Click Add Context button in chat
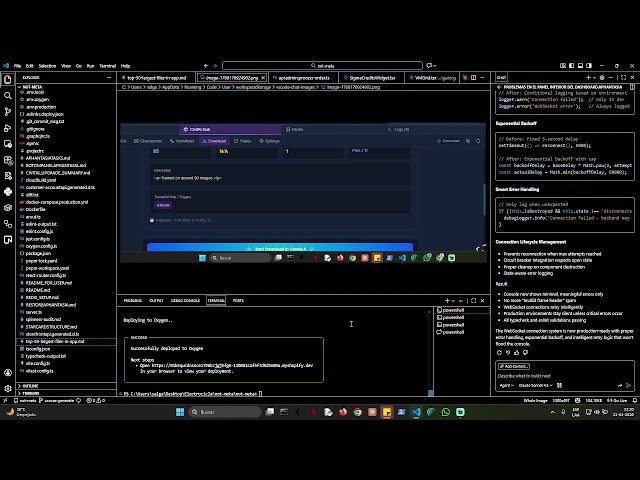This screenshot has height=480, width=640. (x=514, y=366)
